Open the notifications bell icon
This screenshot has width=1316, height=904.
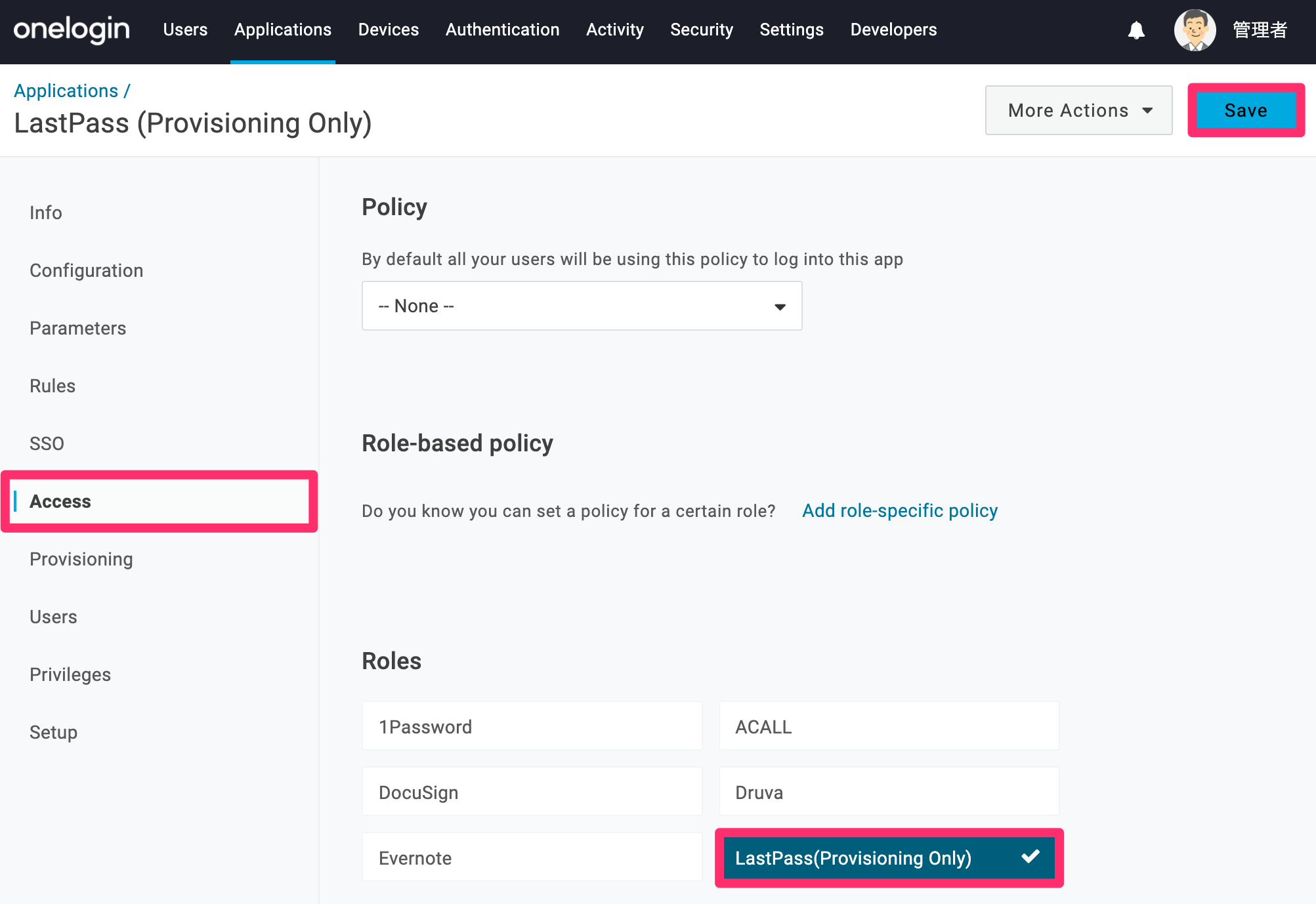[1136, 30]
